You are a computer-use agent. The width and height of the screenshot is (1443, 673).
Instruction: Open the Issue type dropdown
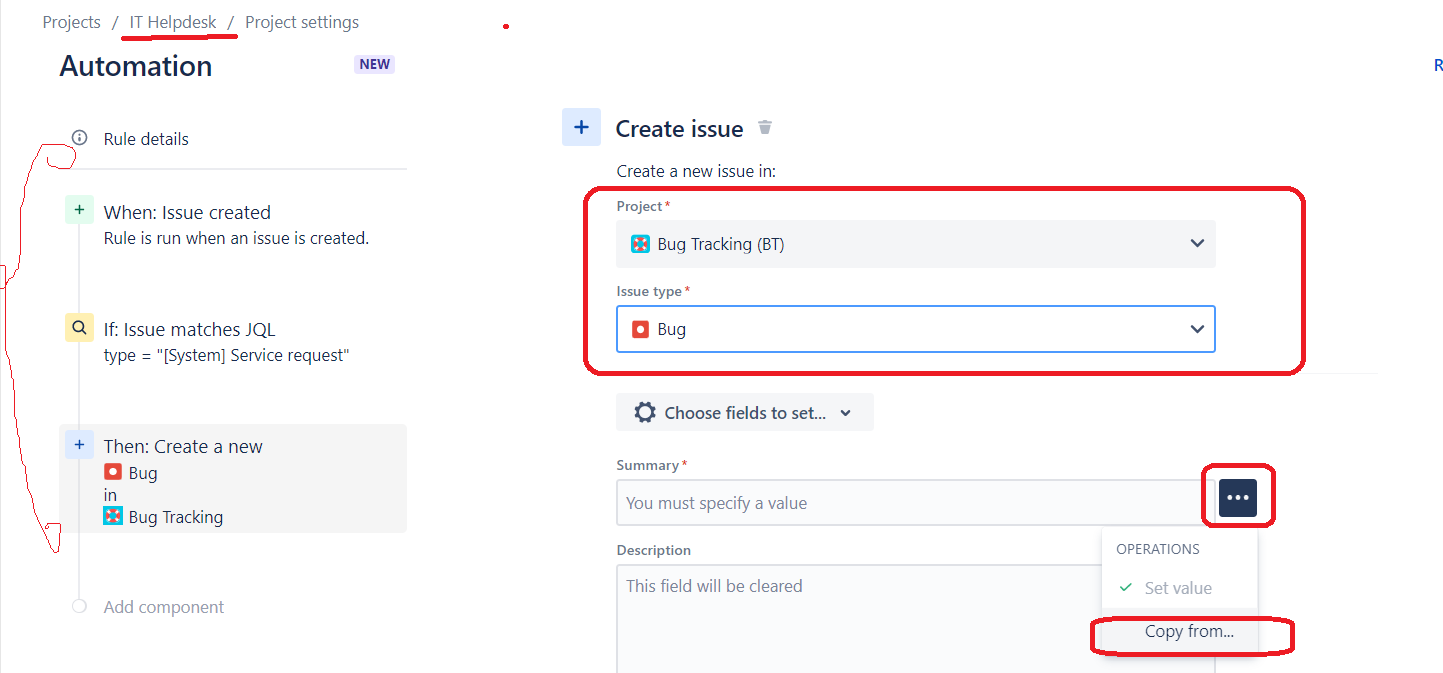click(x=916, y=329)
